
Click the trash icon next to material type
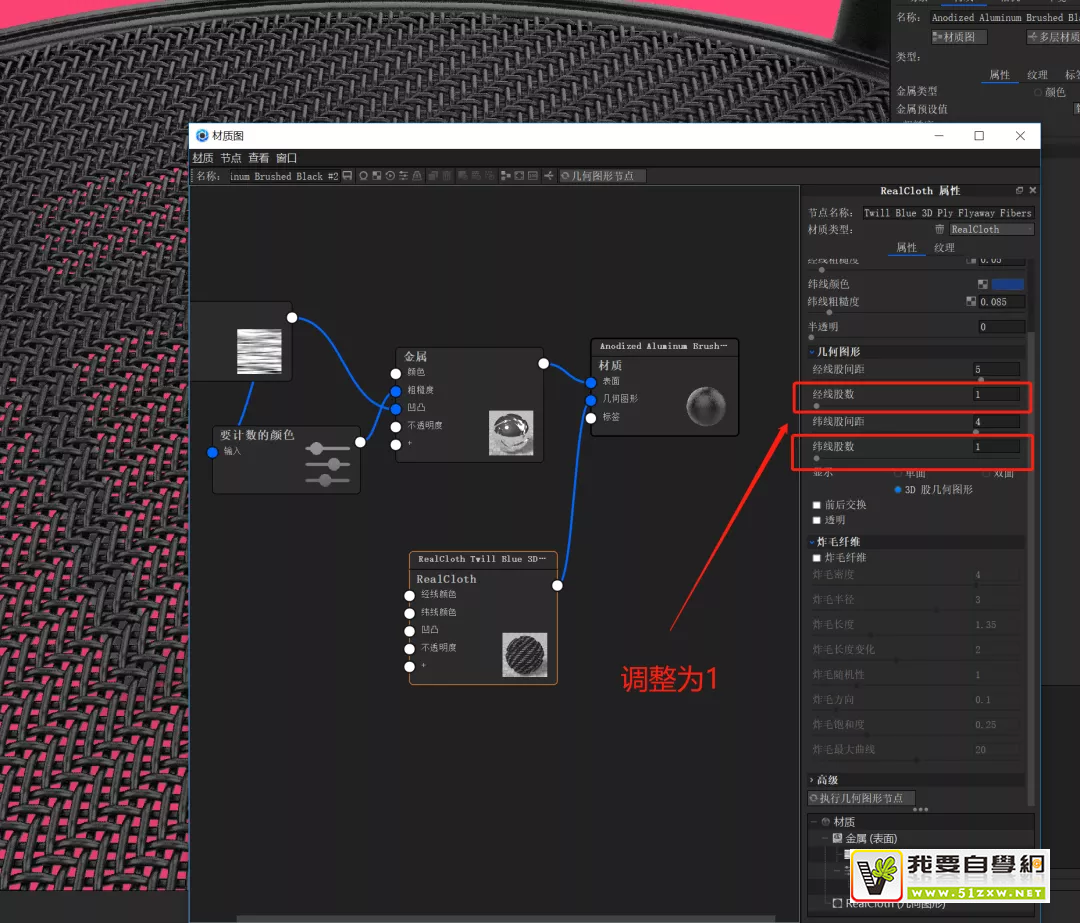(939, 229)
